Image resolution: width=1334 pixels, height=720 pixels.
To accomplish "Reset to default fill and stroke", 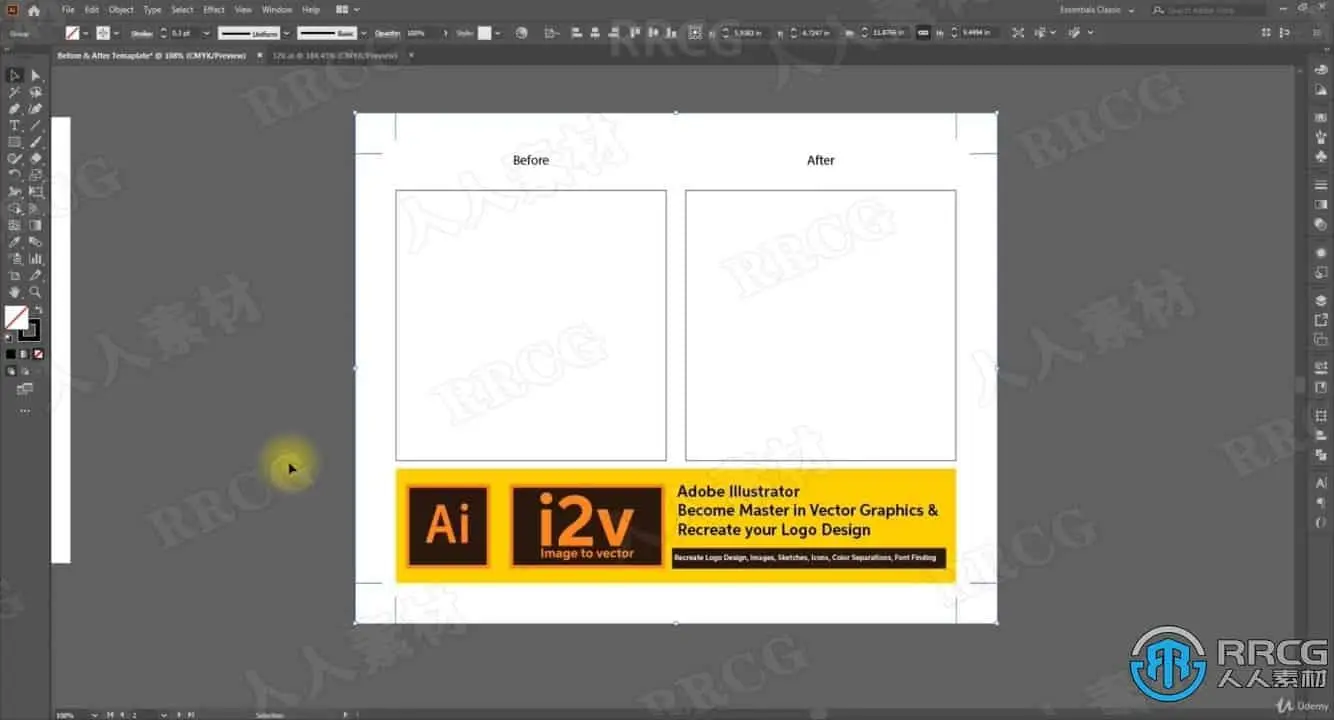I will coord(10,338).
